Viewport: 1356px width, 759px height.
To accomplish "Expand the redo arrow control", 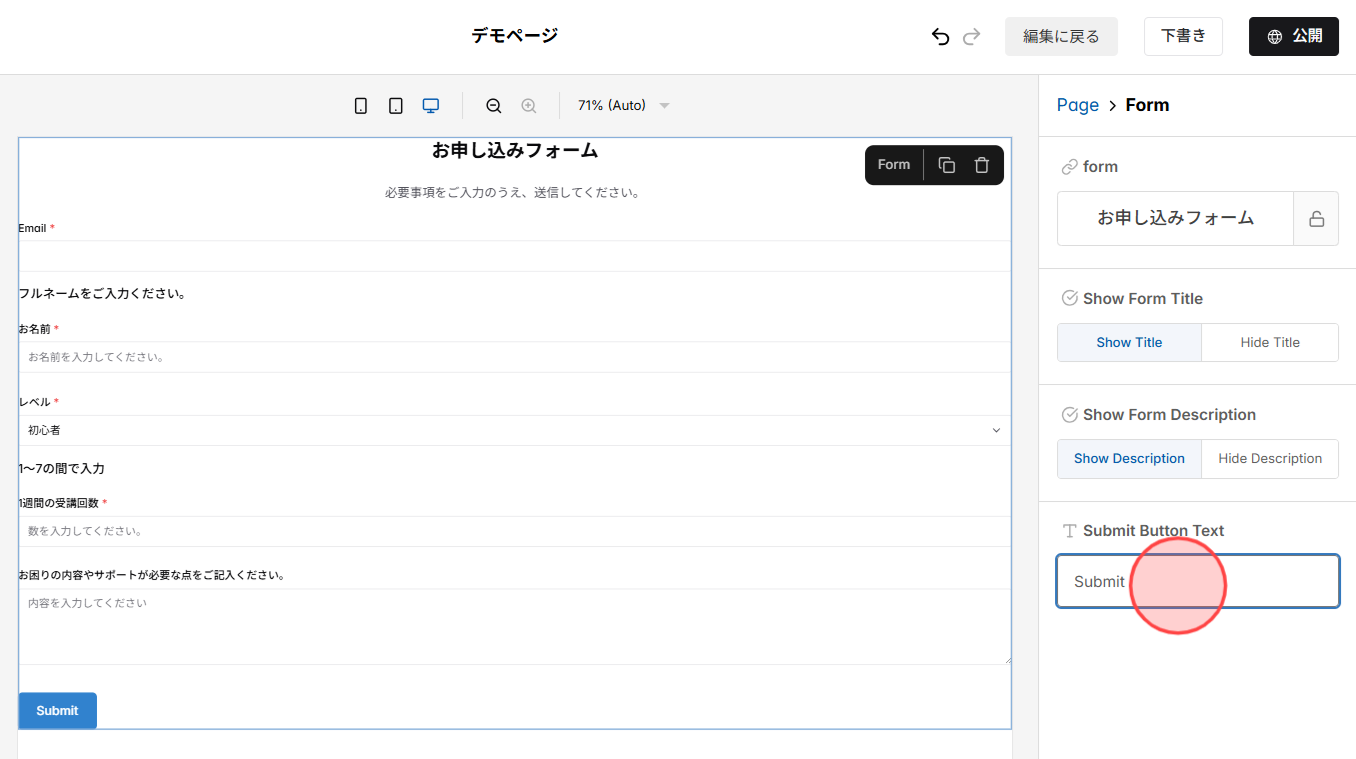I will [x=971, y=36].
